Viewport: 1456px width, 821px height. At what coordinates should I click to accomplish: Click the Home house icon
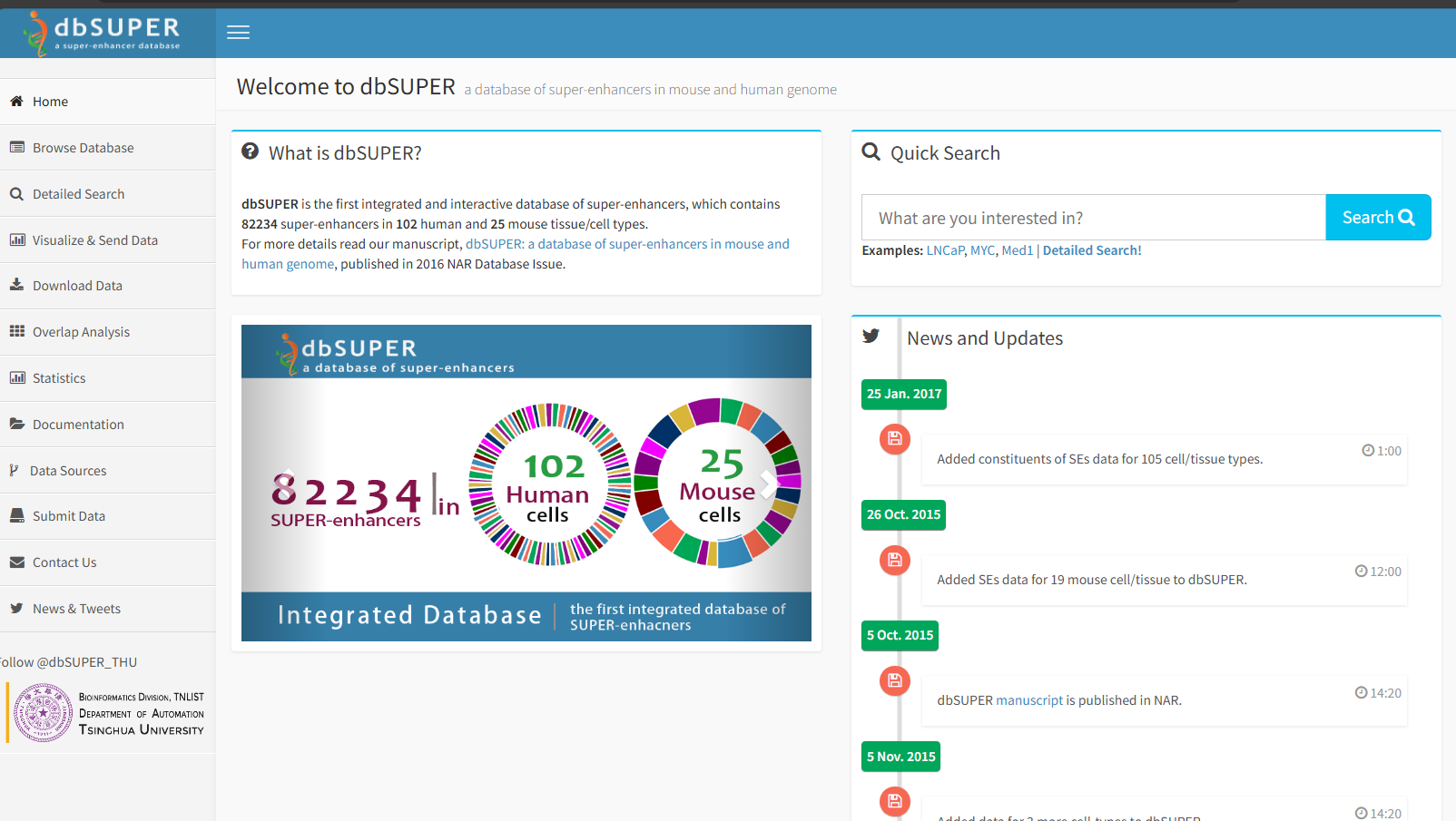tap(16, 102)
